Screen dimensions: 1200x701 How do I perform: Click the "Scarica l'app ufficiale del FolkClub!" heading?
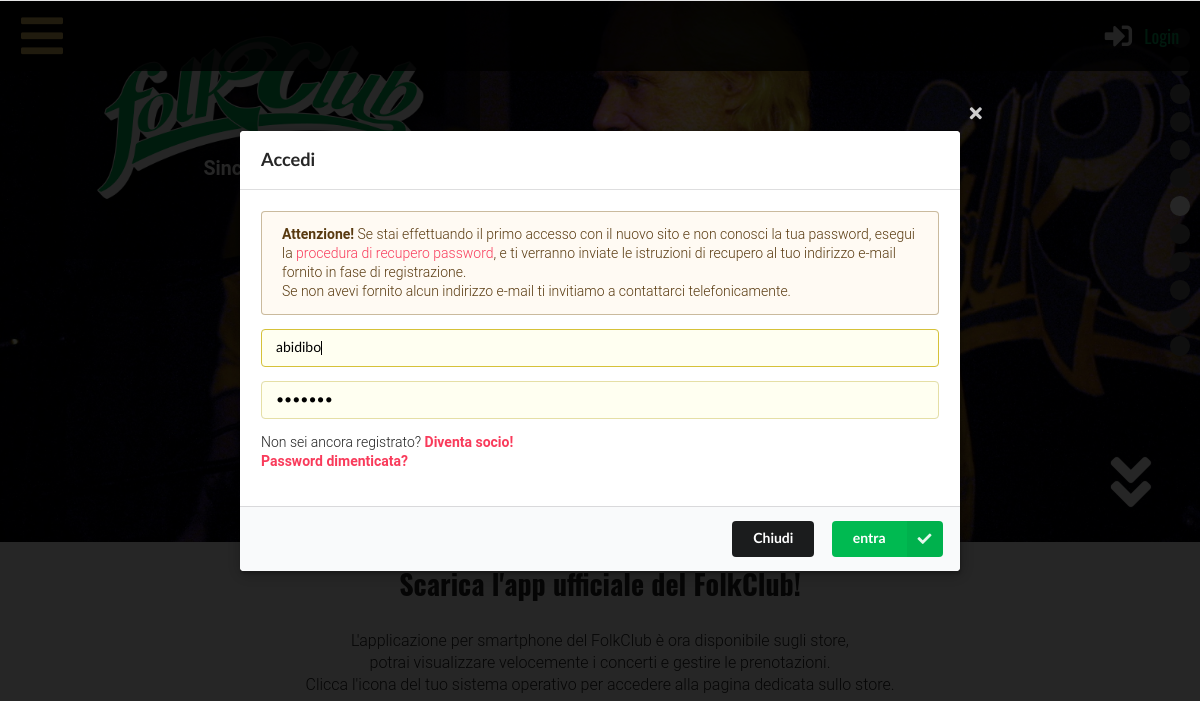coord(600,585)
